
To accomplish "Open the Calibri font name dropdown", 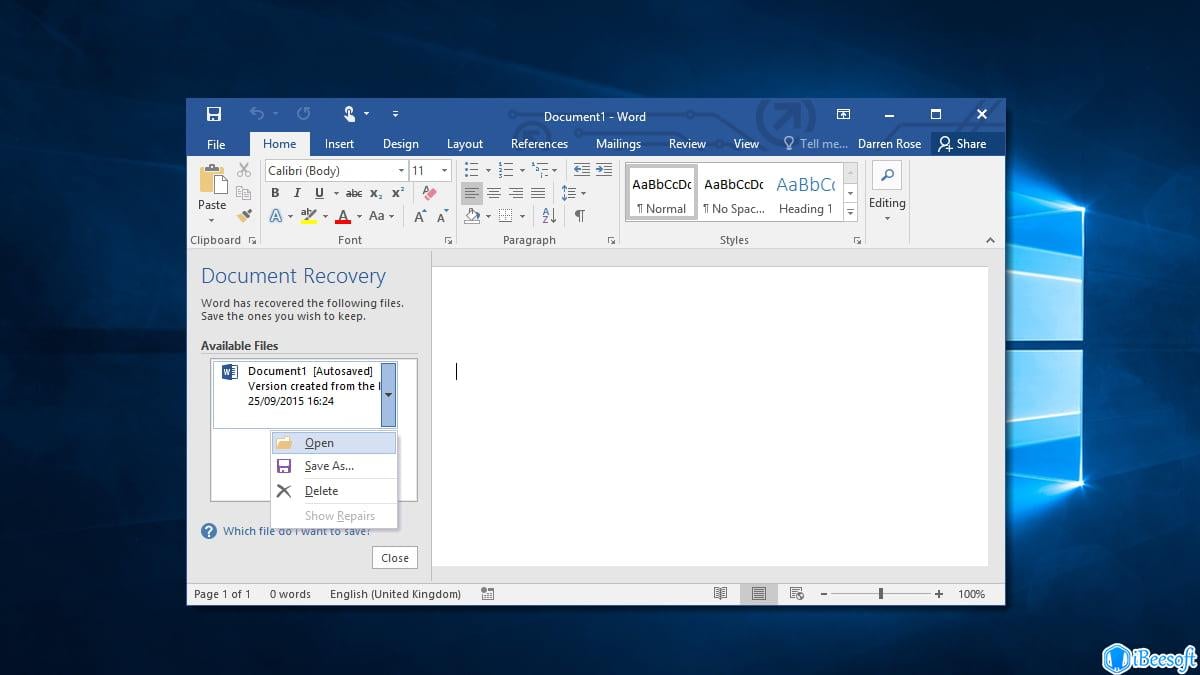I will click(x=401, y=171).
